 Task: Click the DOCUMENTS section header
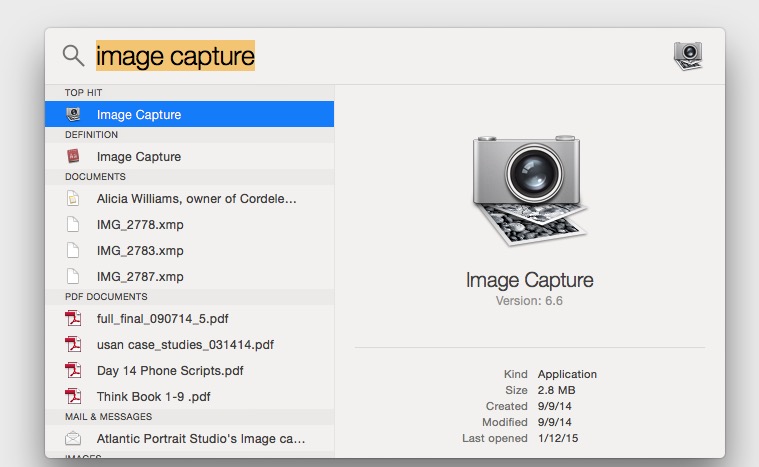pyautogui.click(x=95, y=177)
